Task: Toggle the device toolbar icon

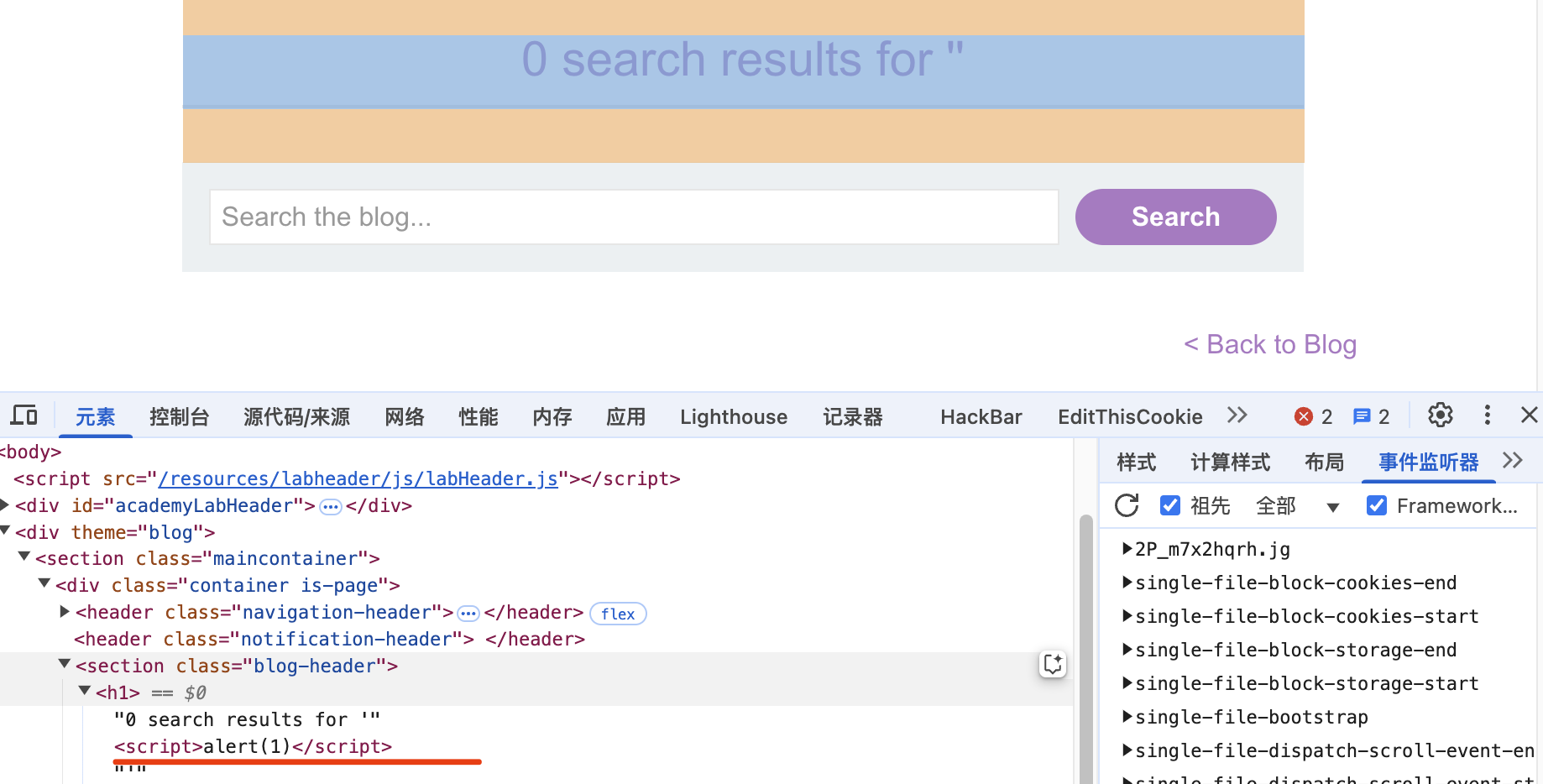Action: (24, 416)
